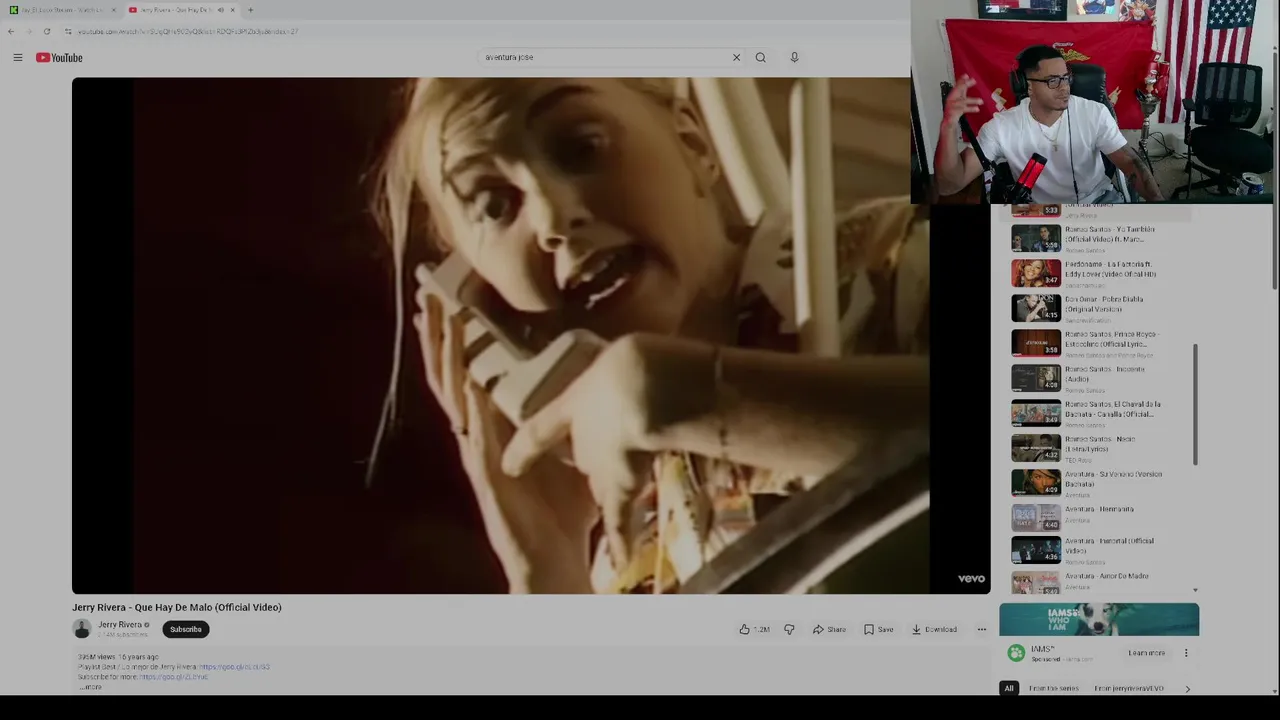
Task: Go back with browser back arrow
Action: [x=11, y=31]
